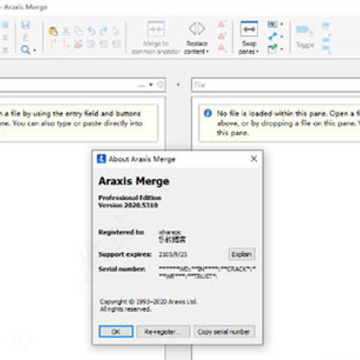Click the Swap panes icon
The height and width of the screenshot is (360, 360).
[249, 29]
